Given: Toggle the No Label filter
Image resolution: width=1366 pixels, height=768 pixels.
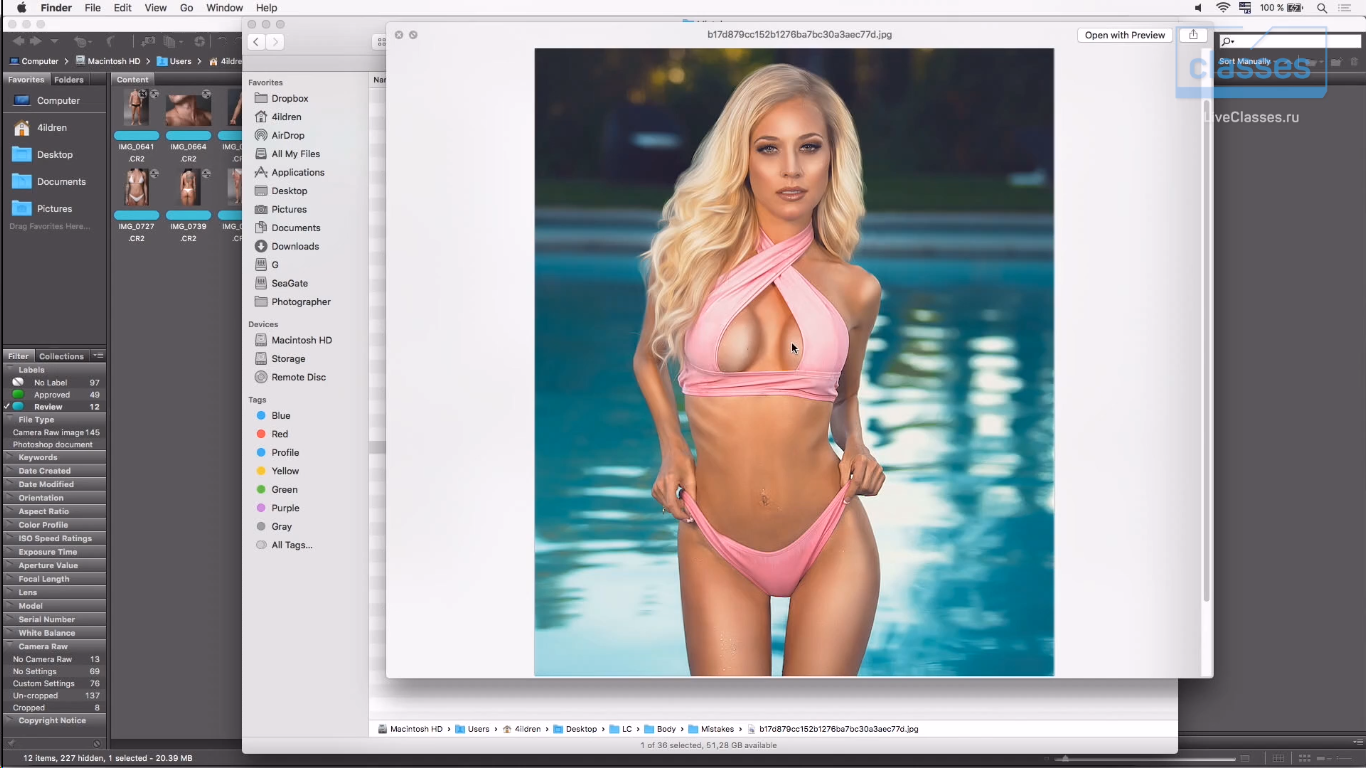Looking at the screenshot, I should [50, 383].
